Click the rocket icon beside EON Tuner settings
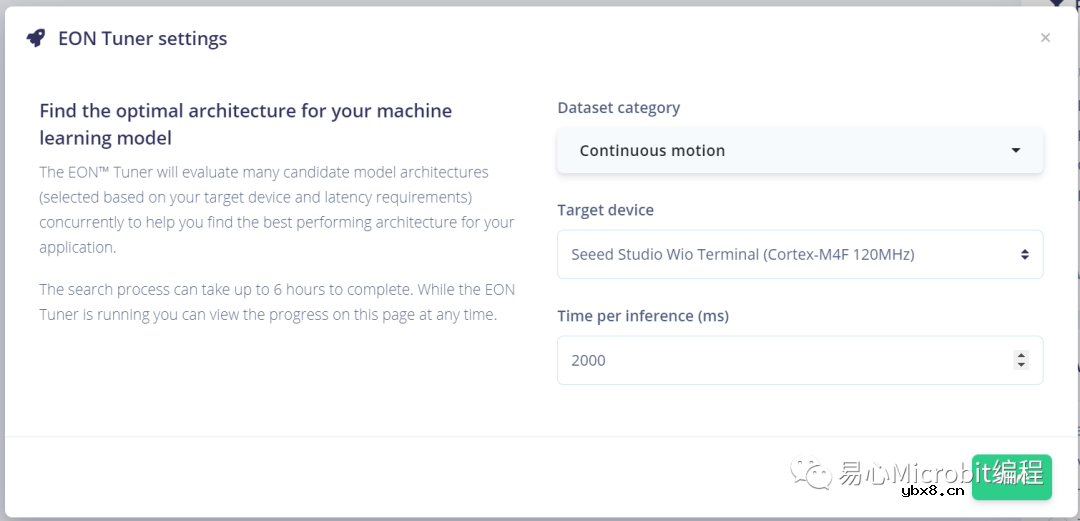Image resolution: width=1080 pixels, height=521 pixels. tap(36, 38)
